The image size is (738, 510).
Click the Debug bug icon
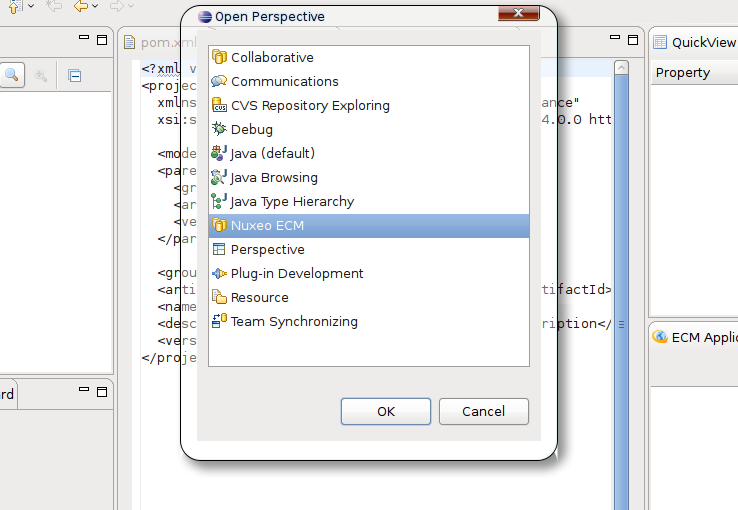219,128
